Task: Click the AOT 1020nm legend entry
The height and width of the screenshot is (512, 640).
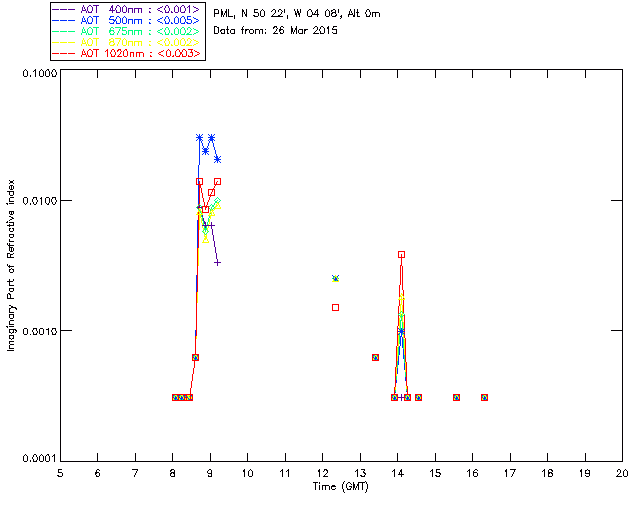Action: (126, 53)
